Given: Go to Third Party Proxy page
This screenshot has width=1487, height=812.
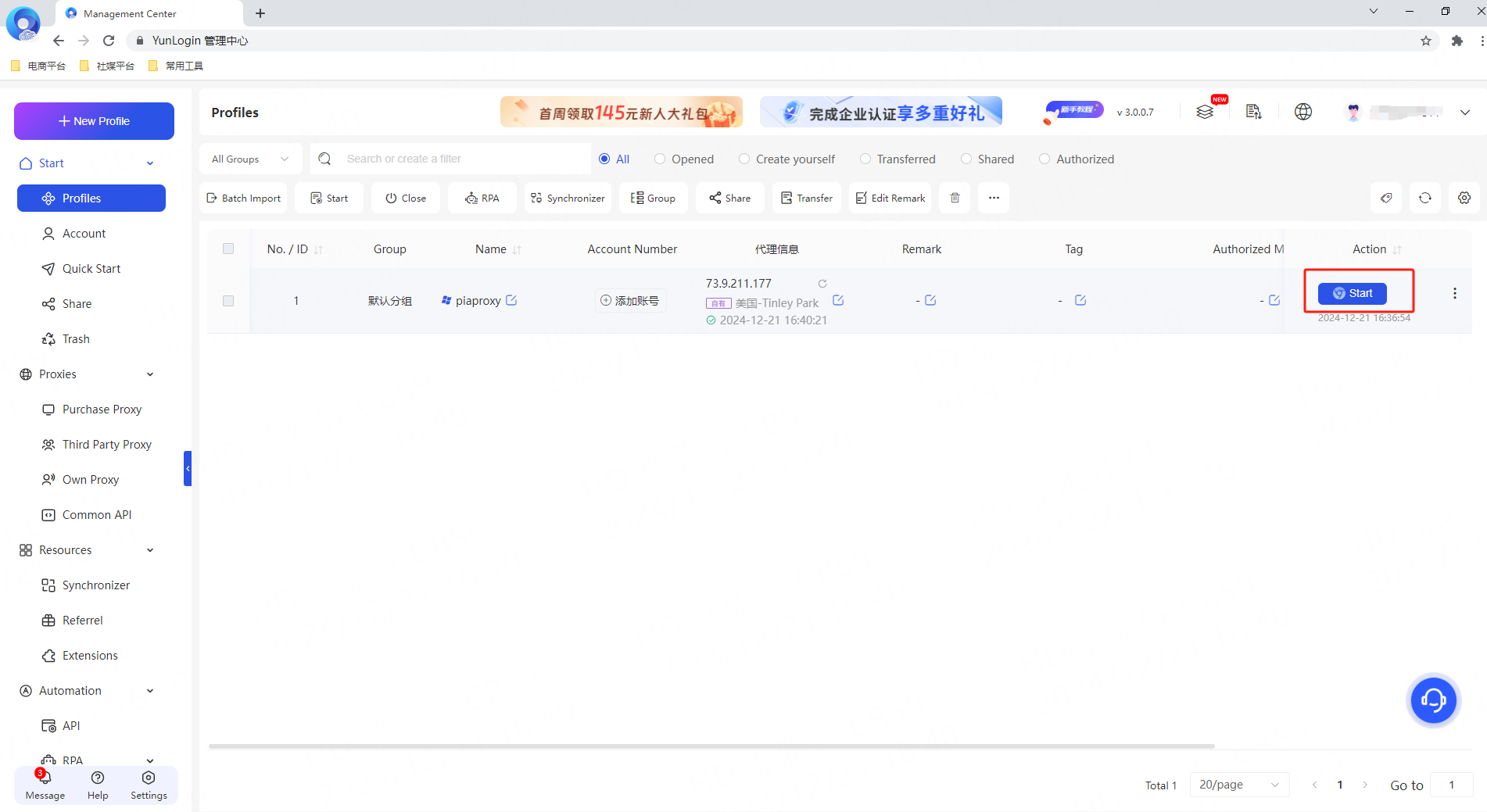Looking at the screenshot, I should coord(106,445).
